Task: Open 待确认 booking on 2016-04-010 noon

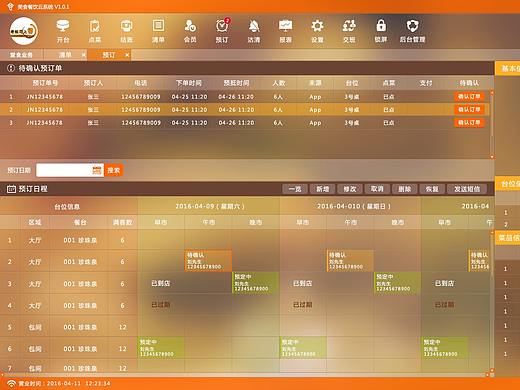Action: [350, 261]
